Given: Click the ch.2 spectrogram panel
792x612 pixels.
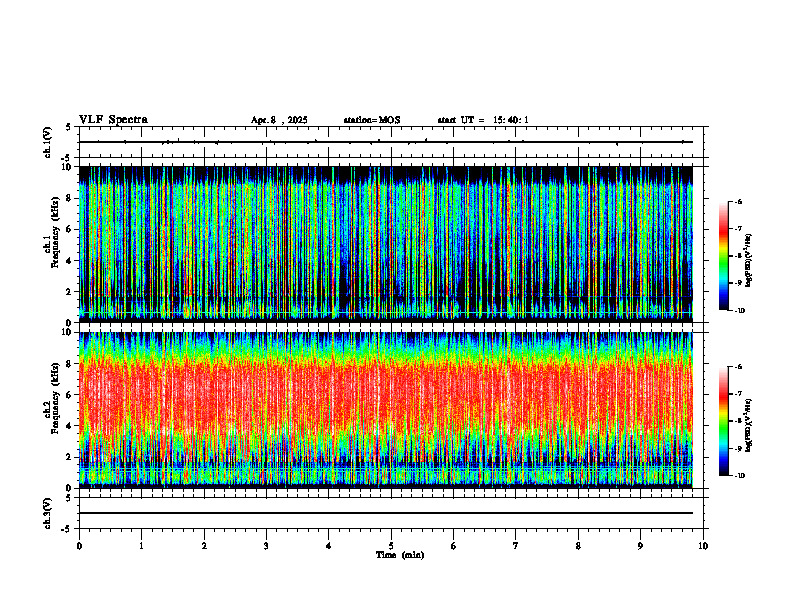Looking at the screenshot, I should point(386,410).
